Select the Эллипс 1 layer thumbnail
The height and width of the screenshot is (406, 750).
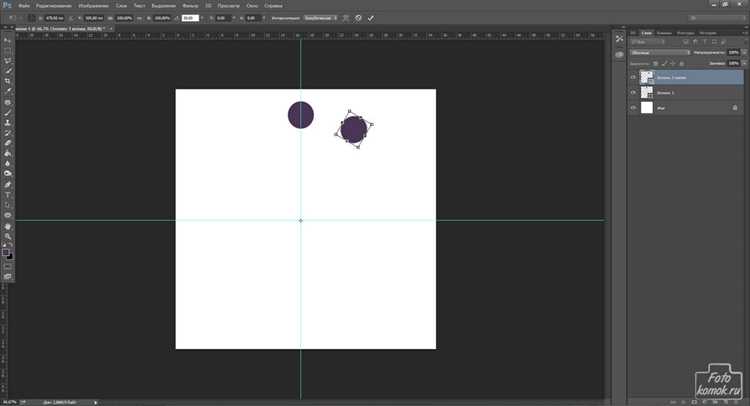pos(647,92)
